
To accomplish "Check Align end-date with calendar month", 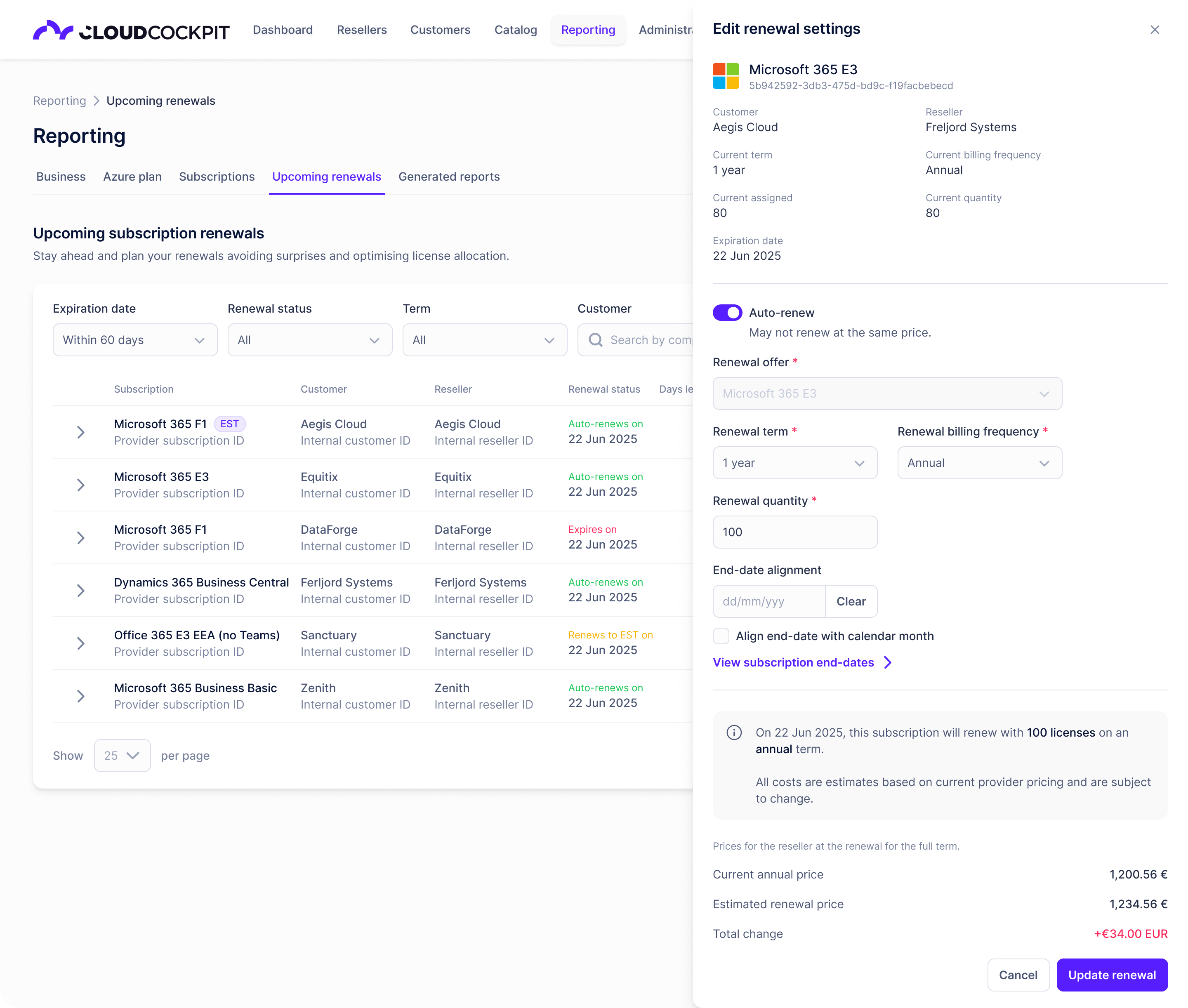I will pyautogui.click(x=721, y=636).
